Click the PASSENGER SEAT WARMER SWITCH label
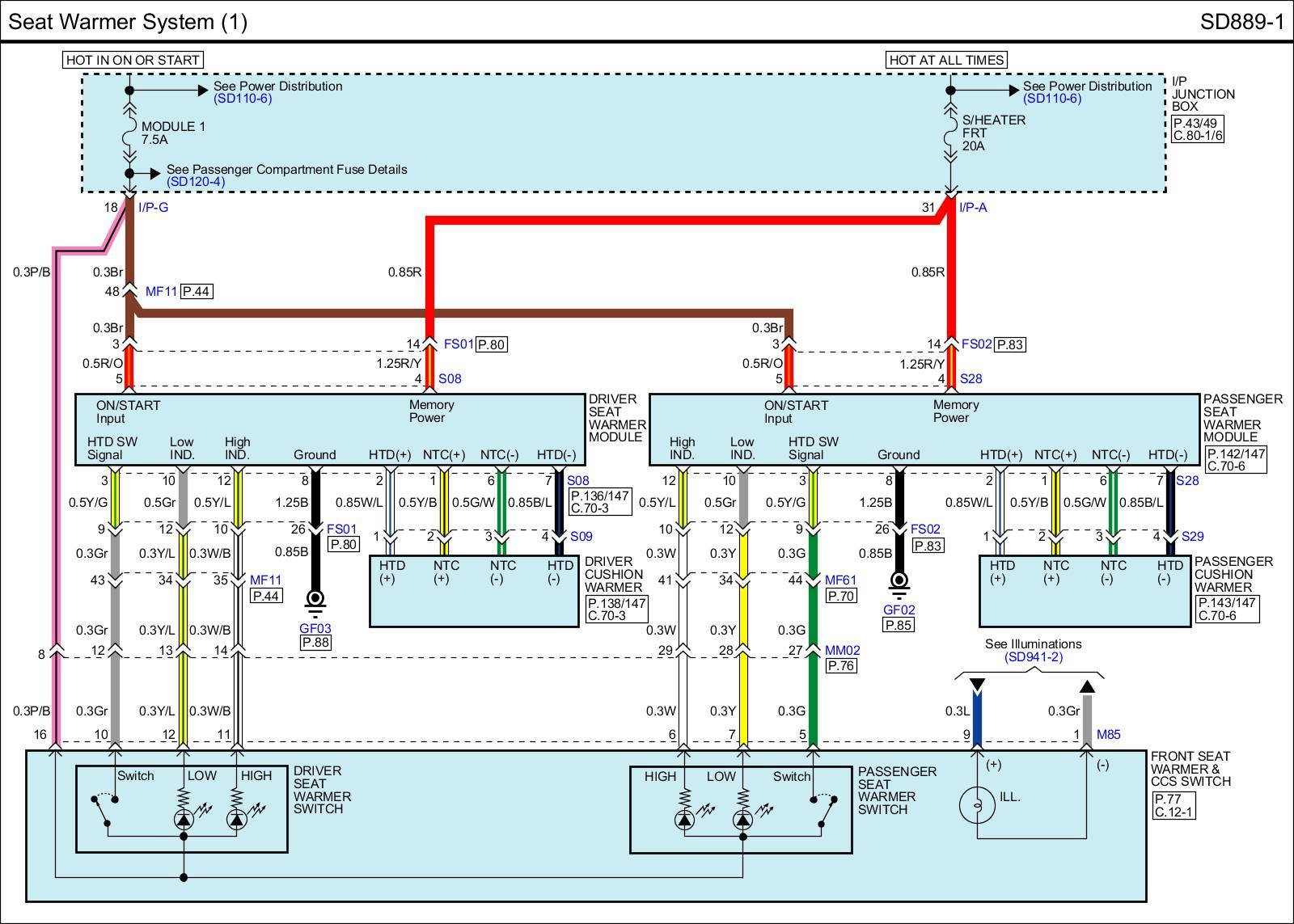 pyautogui.click(x=897, y=791)
